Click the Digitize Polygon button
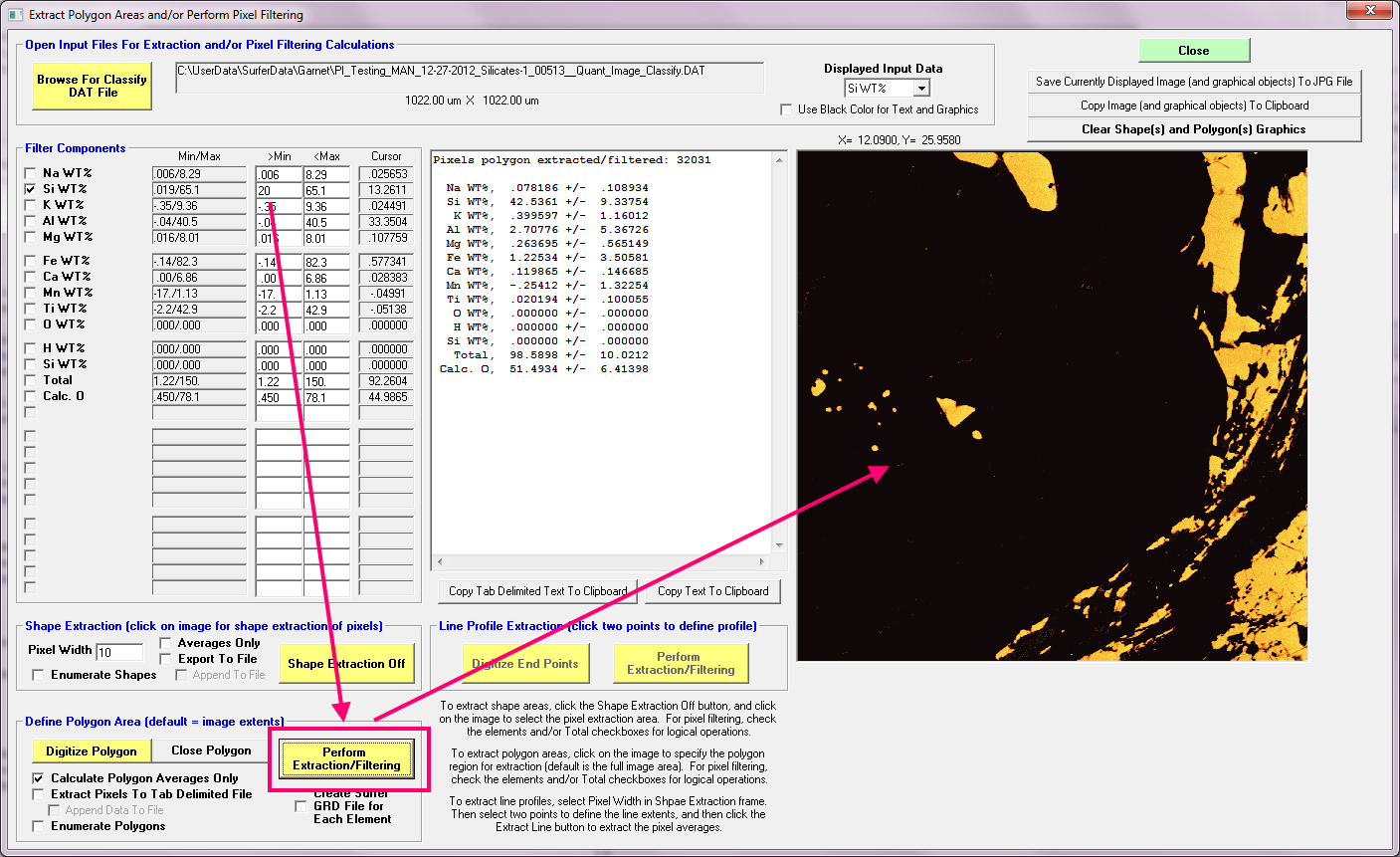 (x=92, y=751)
